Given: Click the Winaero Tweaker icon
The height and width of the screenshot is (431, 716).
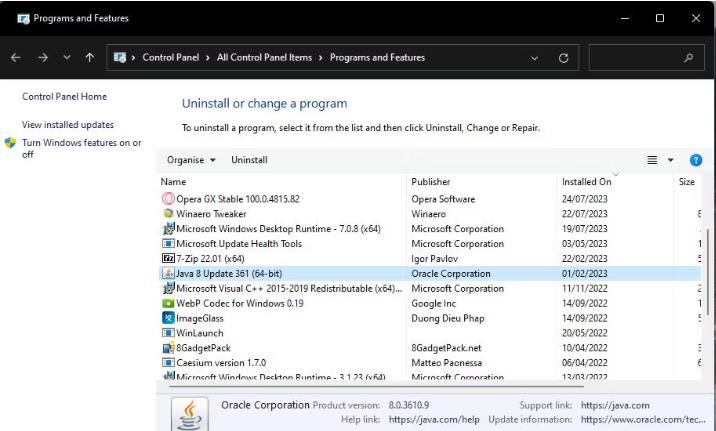Looking at the screenshot, I should click(x=168, y=213).
